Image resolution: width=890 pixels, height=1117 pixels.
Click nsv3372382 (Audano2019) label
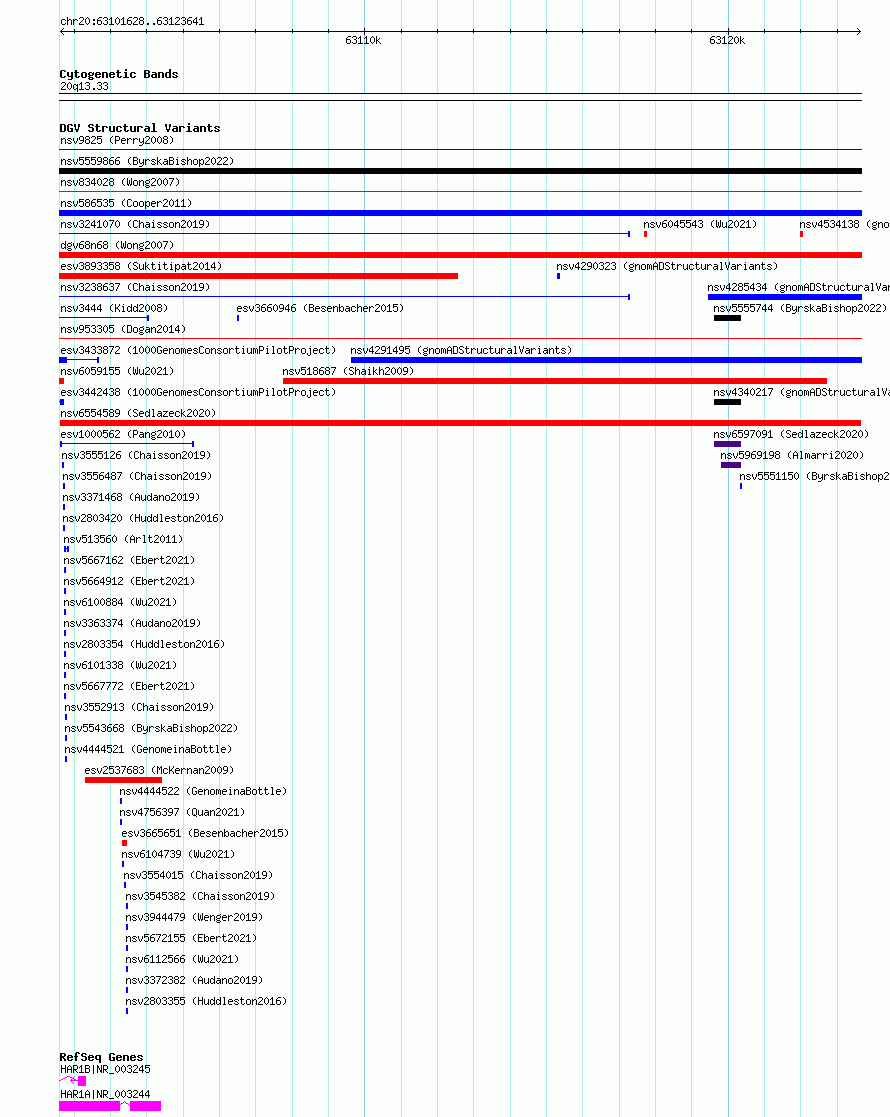tap(194, 981)
